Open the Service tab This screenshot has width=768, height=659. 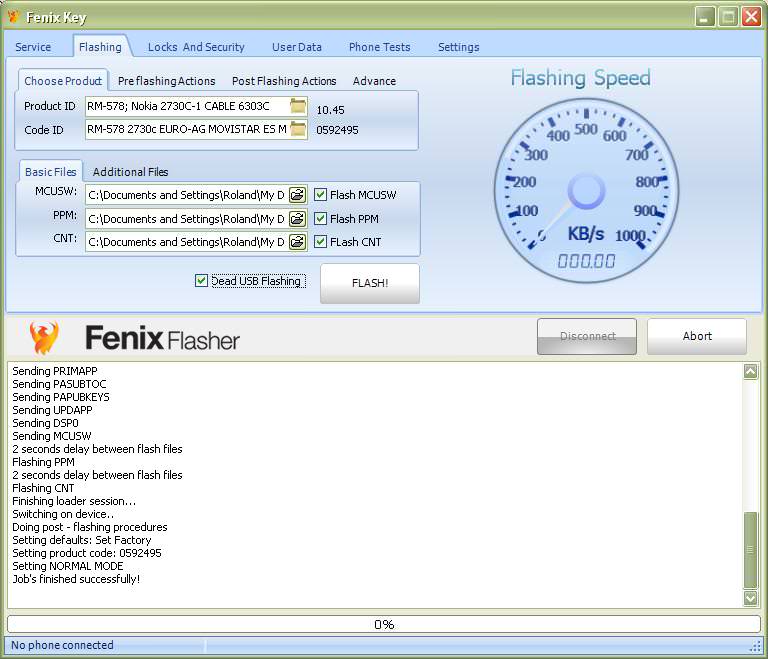point(33,47)
